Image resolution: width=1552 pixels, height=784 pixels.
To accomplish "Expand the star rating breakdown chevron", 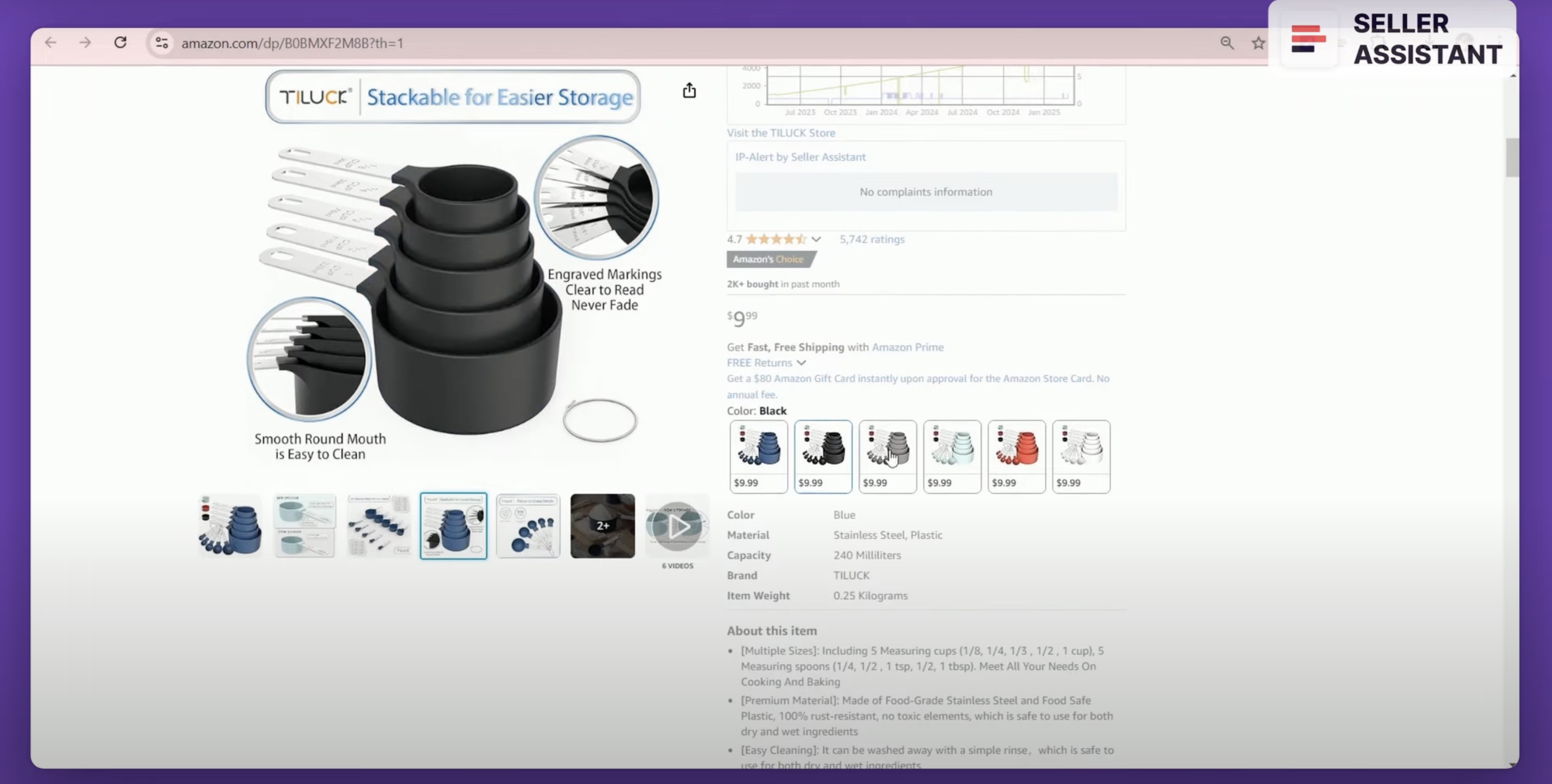I will (816, 239).
